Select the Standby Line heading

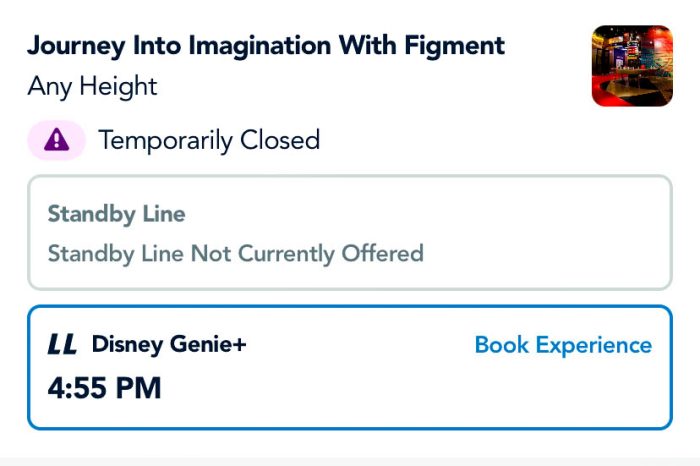click(x=116, y=214)
